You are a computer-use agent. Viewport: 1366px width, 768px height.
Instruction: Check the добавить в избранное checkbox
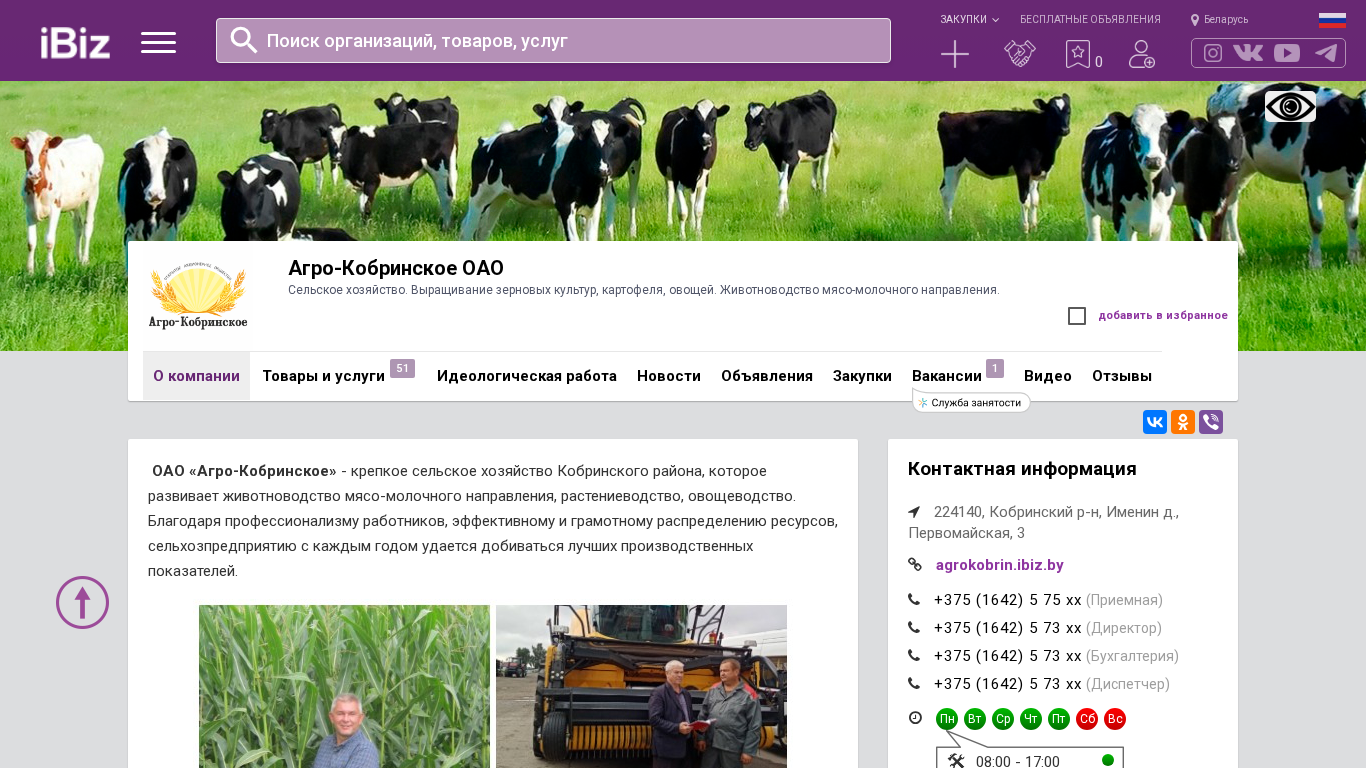(x=1077, y=316)
